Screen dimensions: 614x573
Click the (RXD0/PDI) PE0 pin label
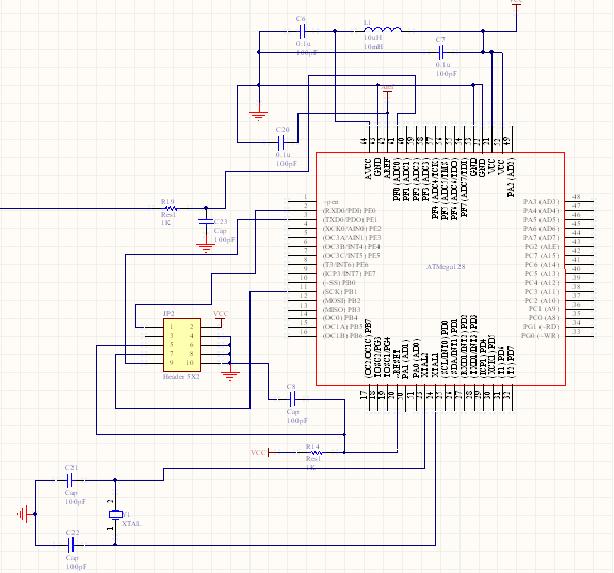pos(349,211)
